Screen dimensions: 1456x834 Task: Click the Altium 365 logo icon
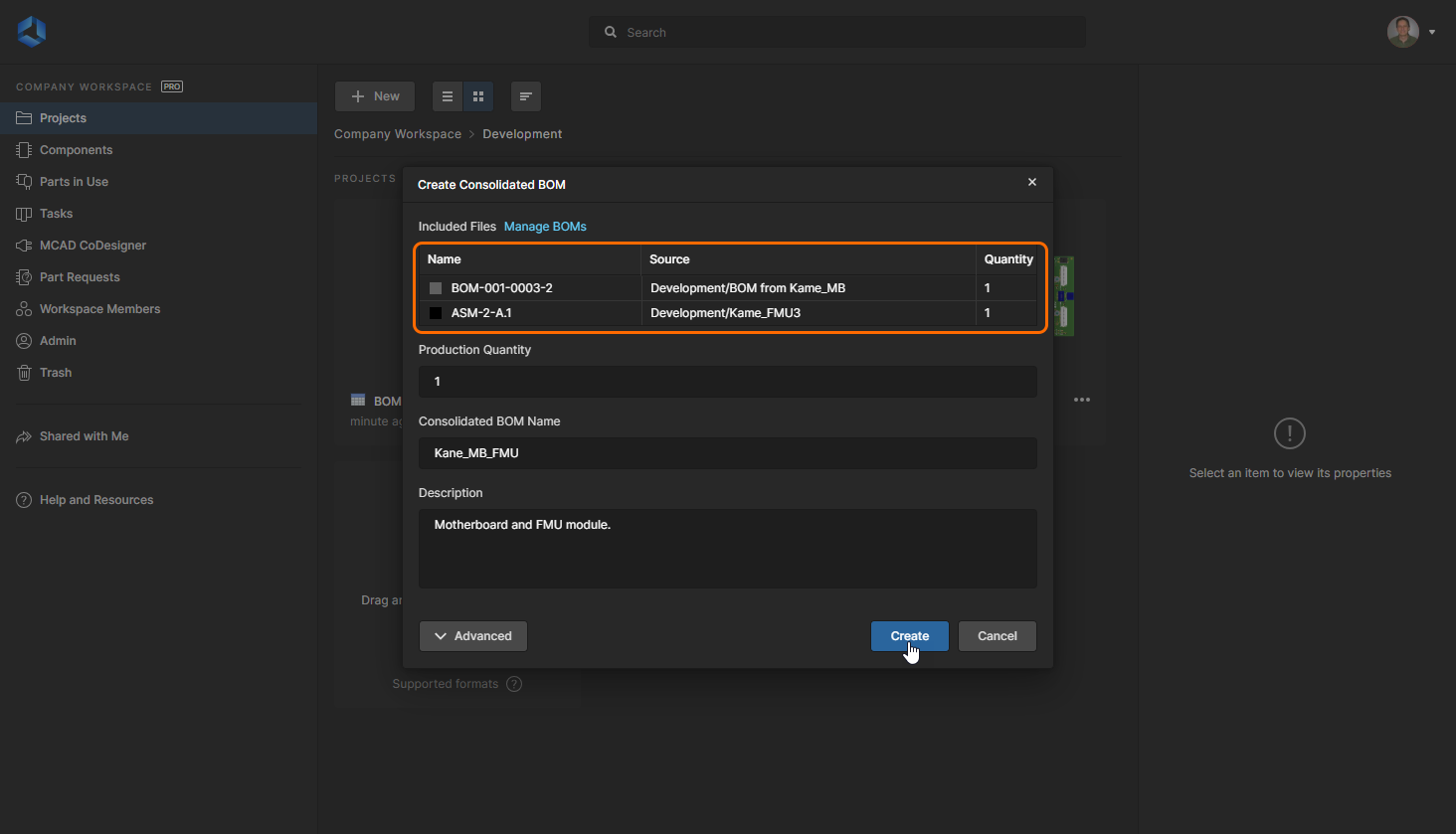pyautogui.click(x=32, y=32)
